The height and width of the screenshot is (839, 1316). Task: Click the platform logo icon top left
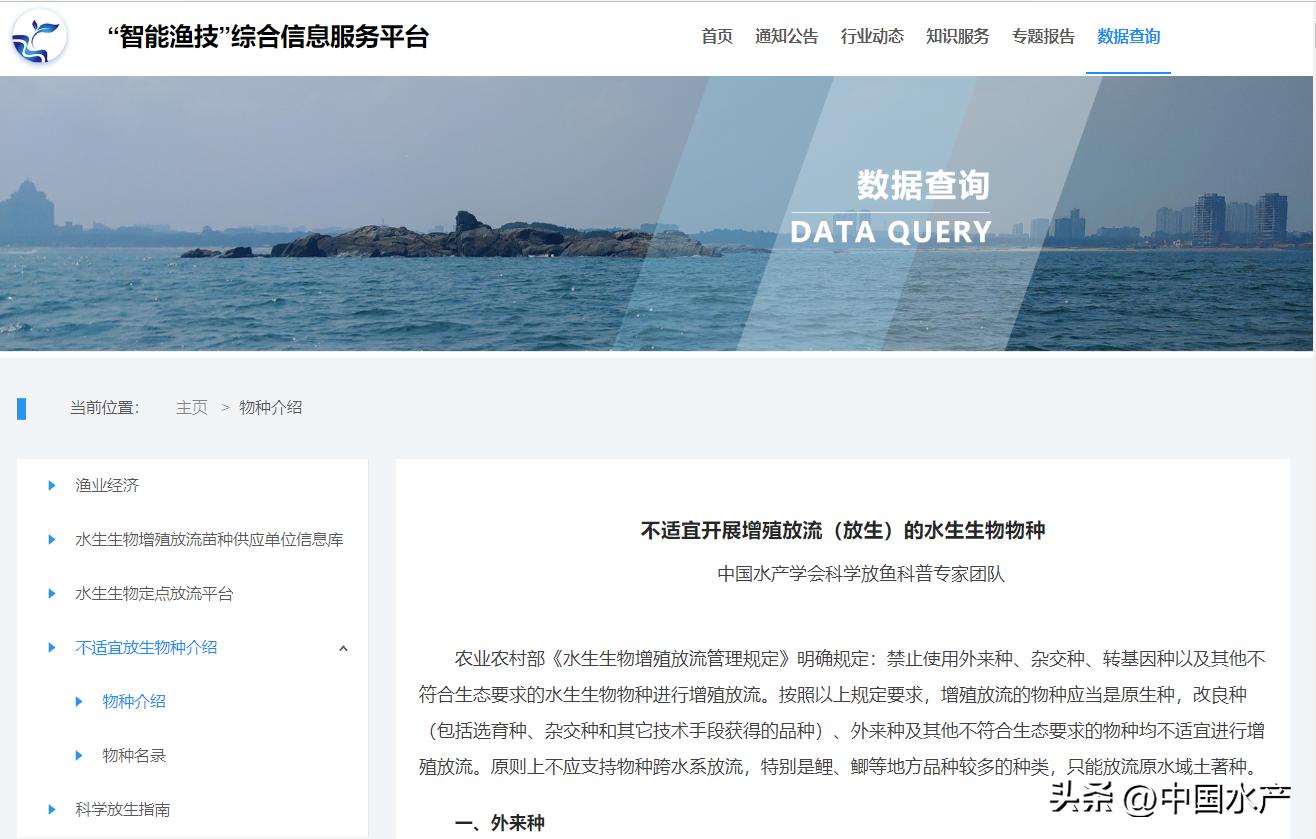click(37, 37)
